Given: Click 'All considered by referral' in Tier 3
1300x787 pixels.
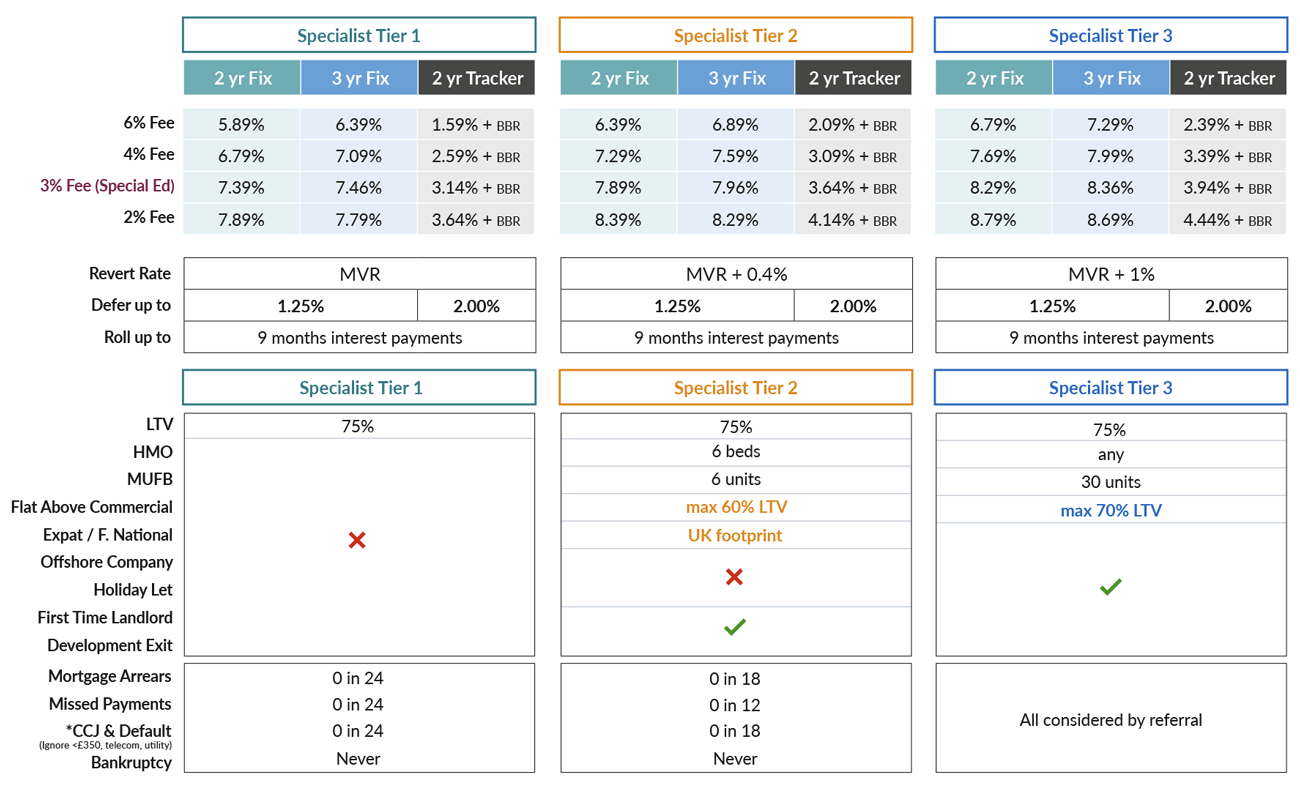Looking at the screenshot, I should pyautogui.click(x=1110, y=719).
